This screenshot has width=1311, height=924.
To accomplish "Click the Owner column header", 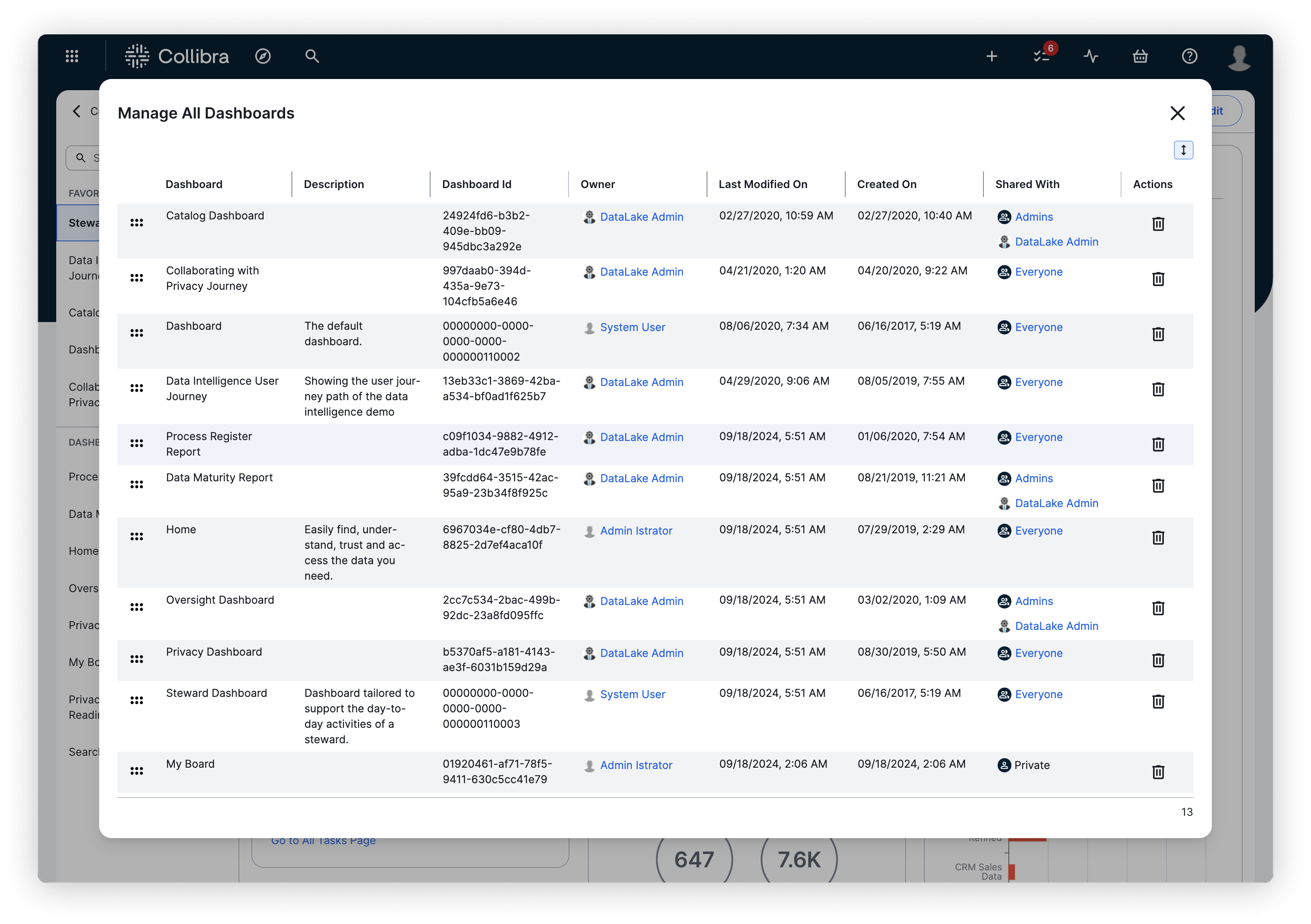I will click(598, 185).
